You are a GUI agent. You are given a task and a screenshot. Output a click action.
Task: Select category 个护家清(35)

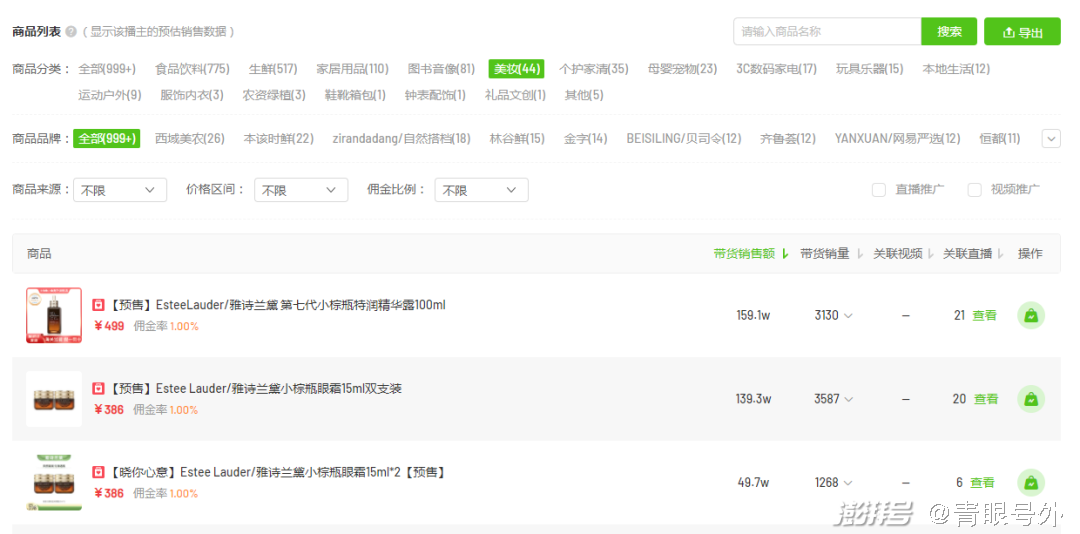pyautogui.click(x=594, y=69)
